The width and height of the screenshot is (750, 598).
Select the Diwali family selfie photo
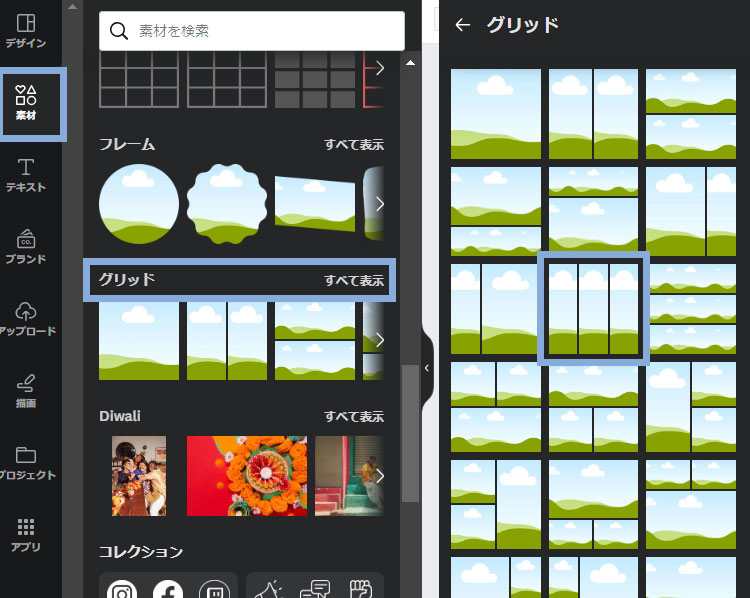click(x=139, y=476)
